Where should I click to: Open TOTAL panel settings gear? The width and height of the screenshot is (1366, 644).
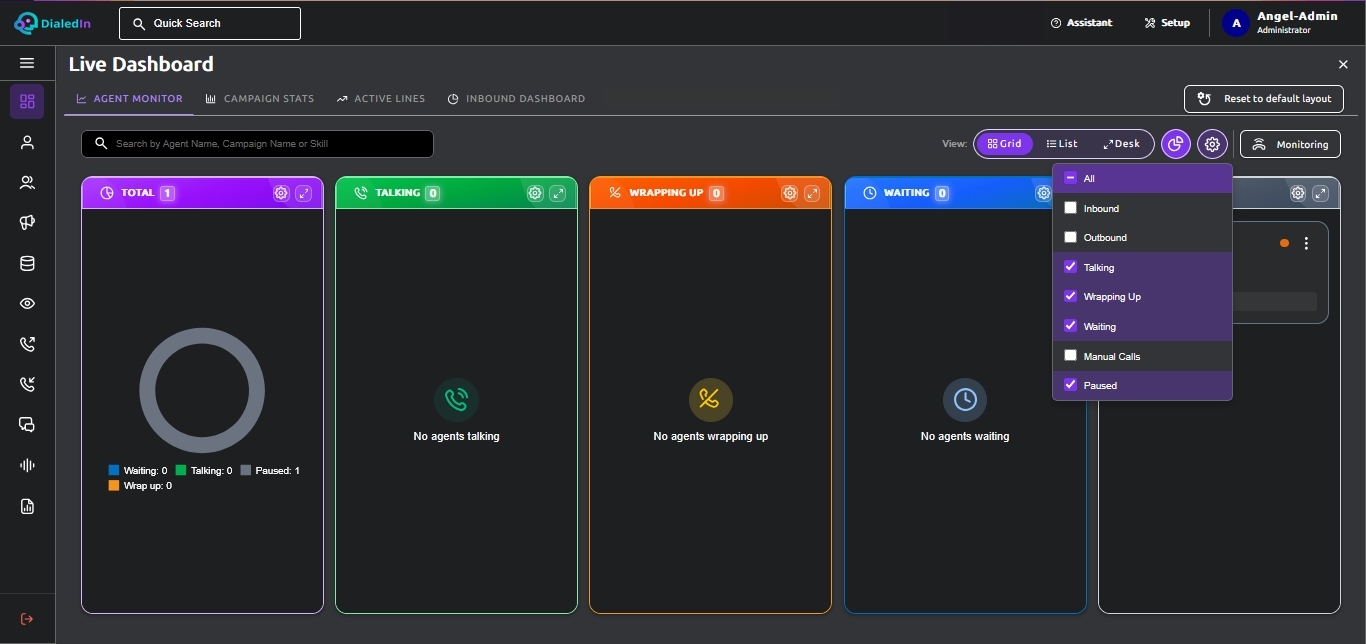click(x=281, y=193)
